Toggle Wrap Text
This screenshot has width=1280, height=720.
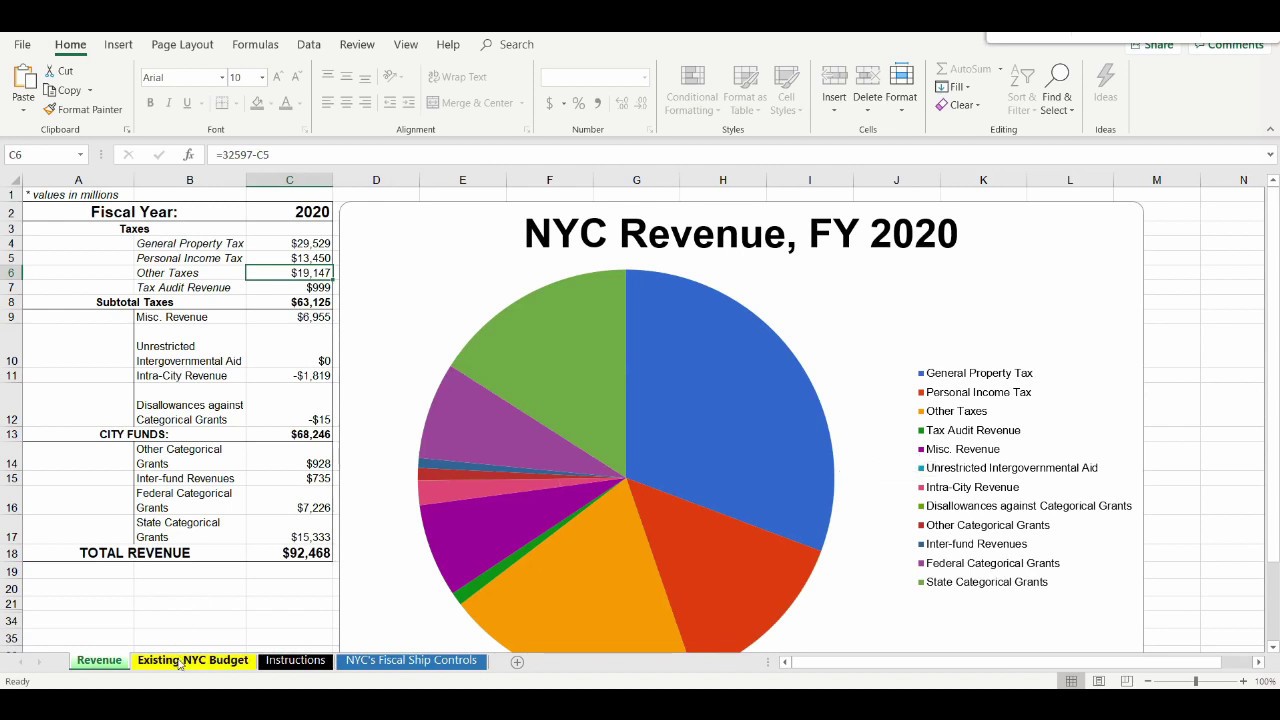tap(457, 77)
